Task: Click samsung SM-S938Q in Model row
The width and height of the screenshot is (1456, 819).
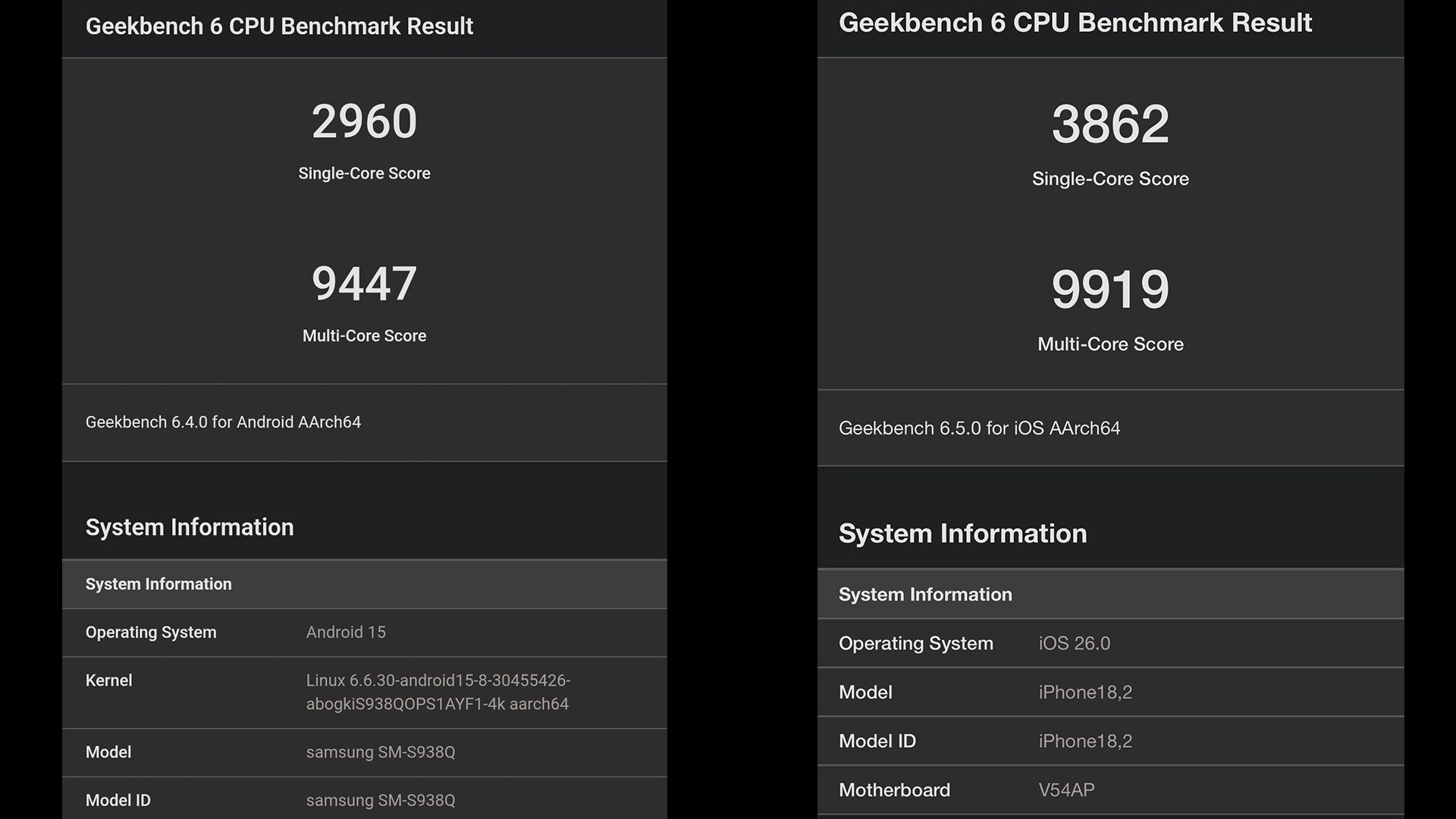Action: pyautogui.click(x=380, y=752)
